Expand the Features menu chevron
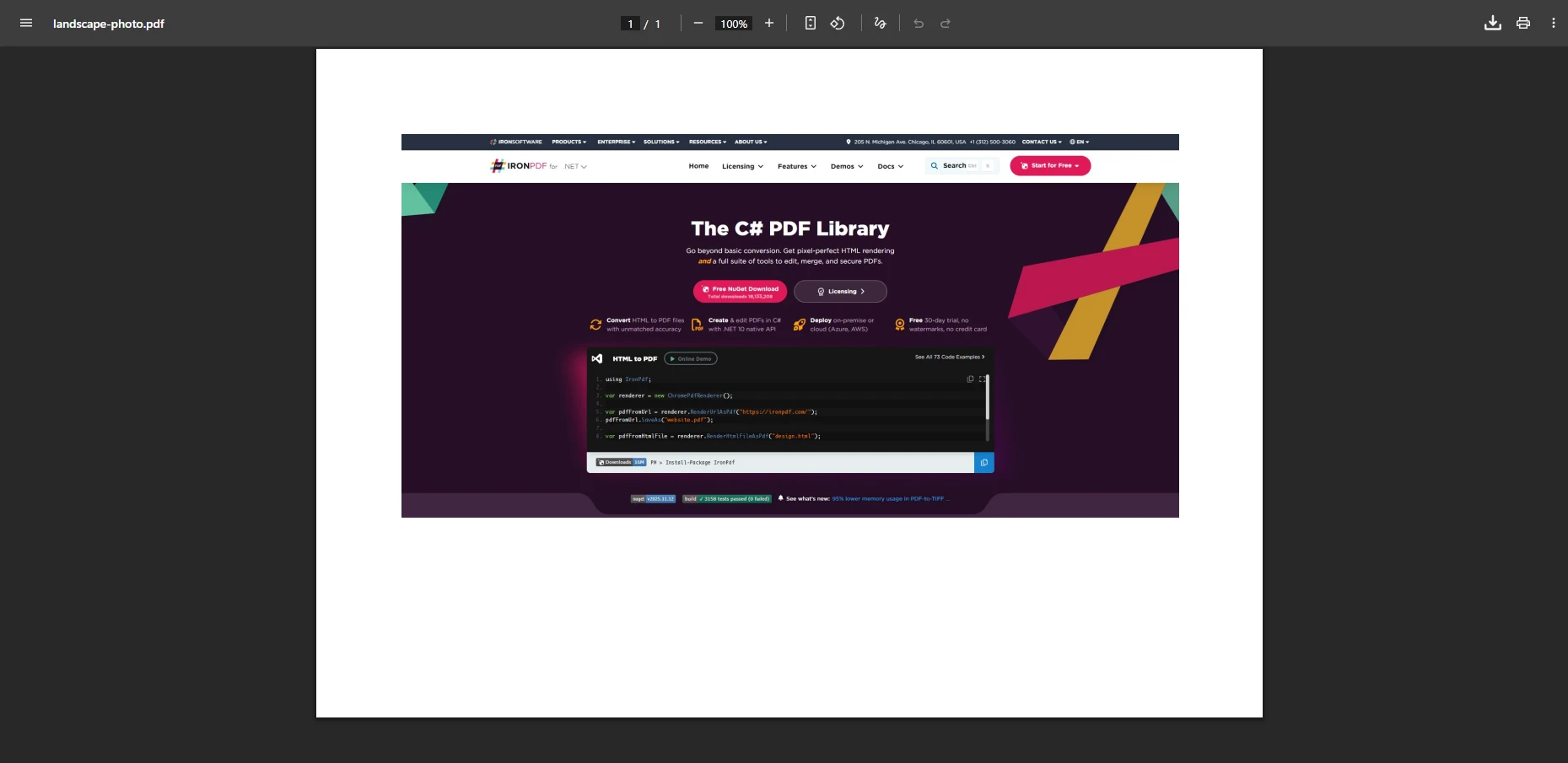This screenshot has height=763, width=1568. click(815, 166)
